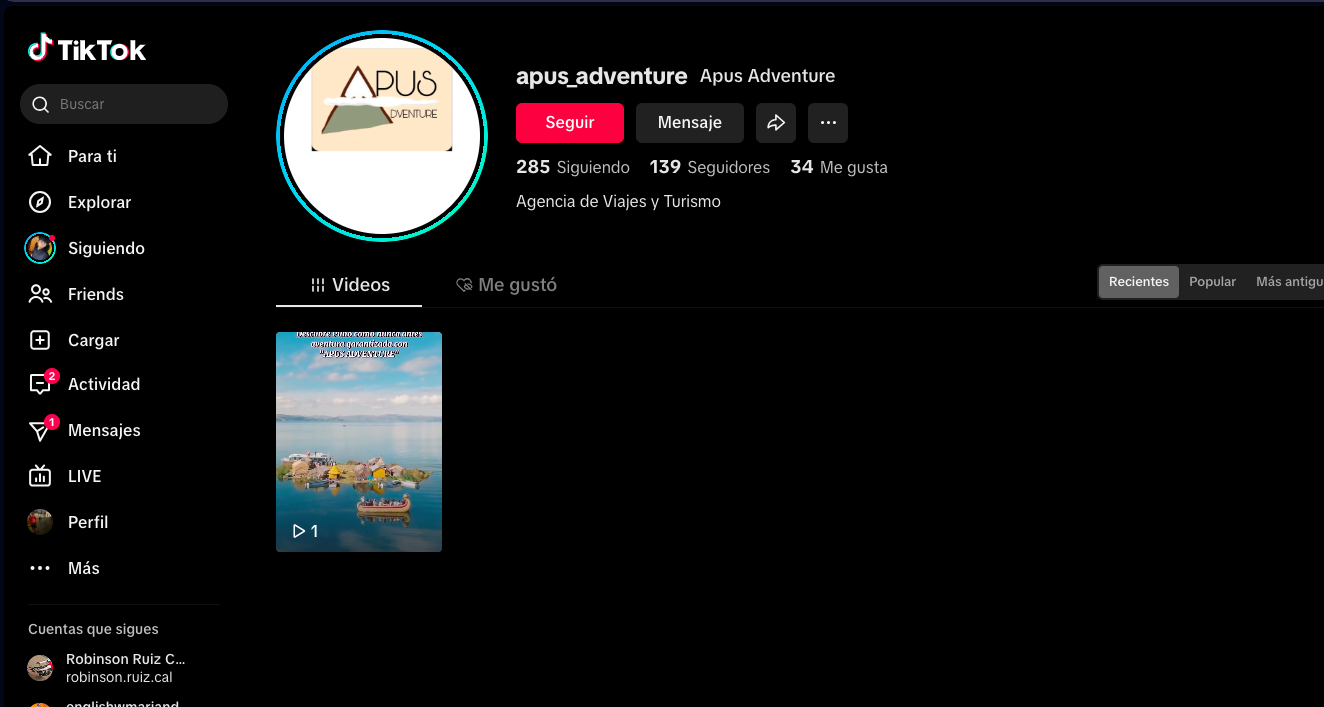Open the Apus Adventure lake video
The width and height of the screenshot is (1324, 707).
[359, 442]
